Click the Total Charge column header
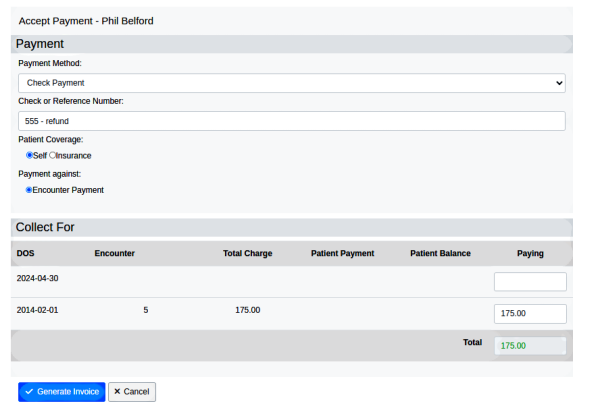The height and width of the screenshot is (418, 600). [248, 253]
